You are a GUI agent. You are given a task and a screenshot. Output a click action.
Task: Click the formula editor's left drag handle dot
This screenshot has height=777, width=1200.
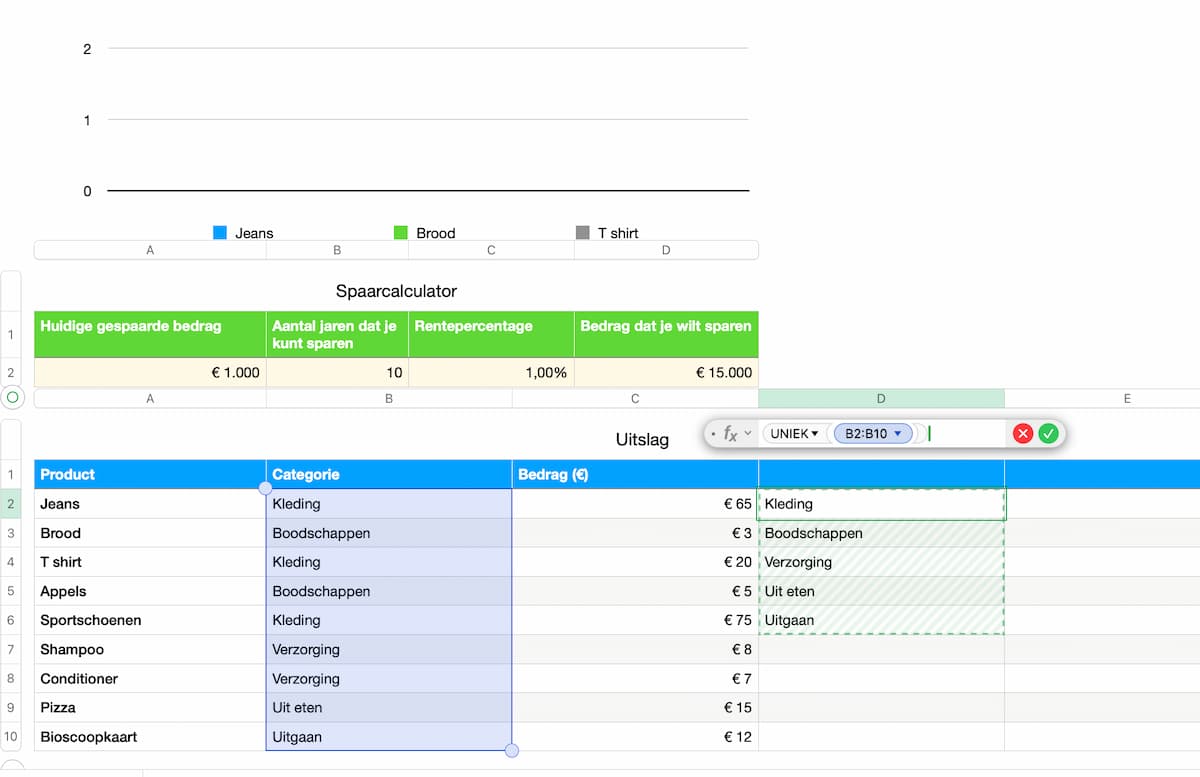pos(713,434)
